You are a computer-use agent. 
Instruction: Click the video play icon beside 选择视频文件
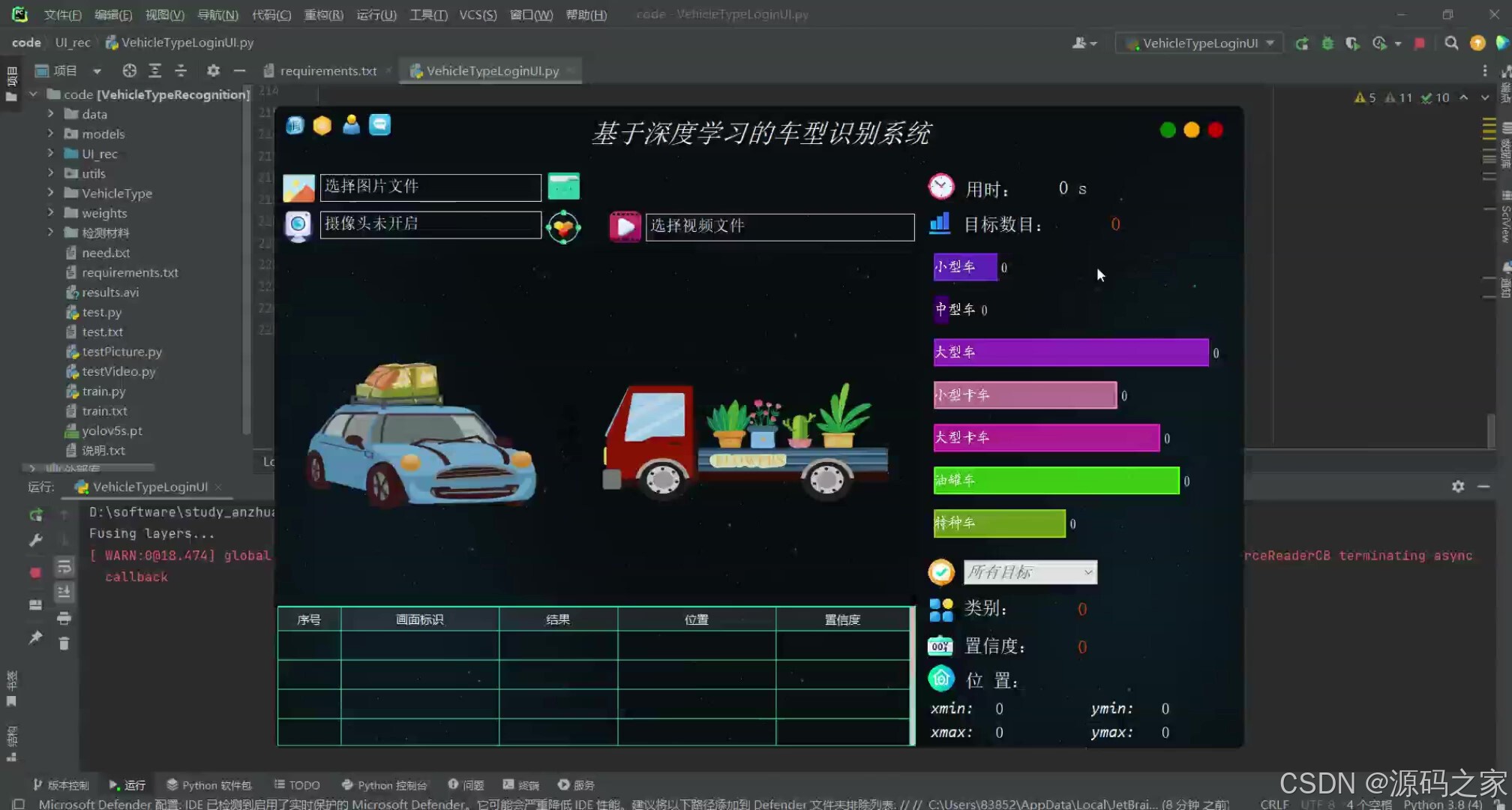click(625, 226)
